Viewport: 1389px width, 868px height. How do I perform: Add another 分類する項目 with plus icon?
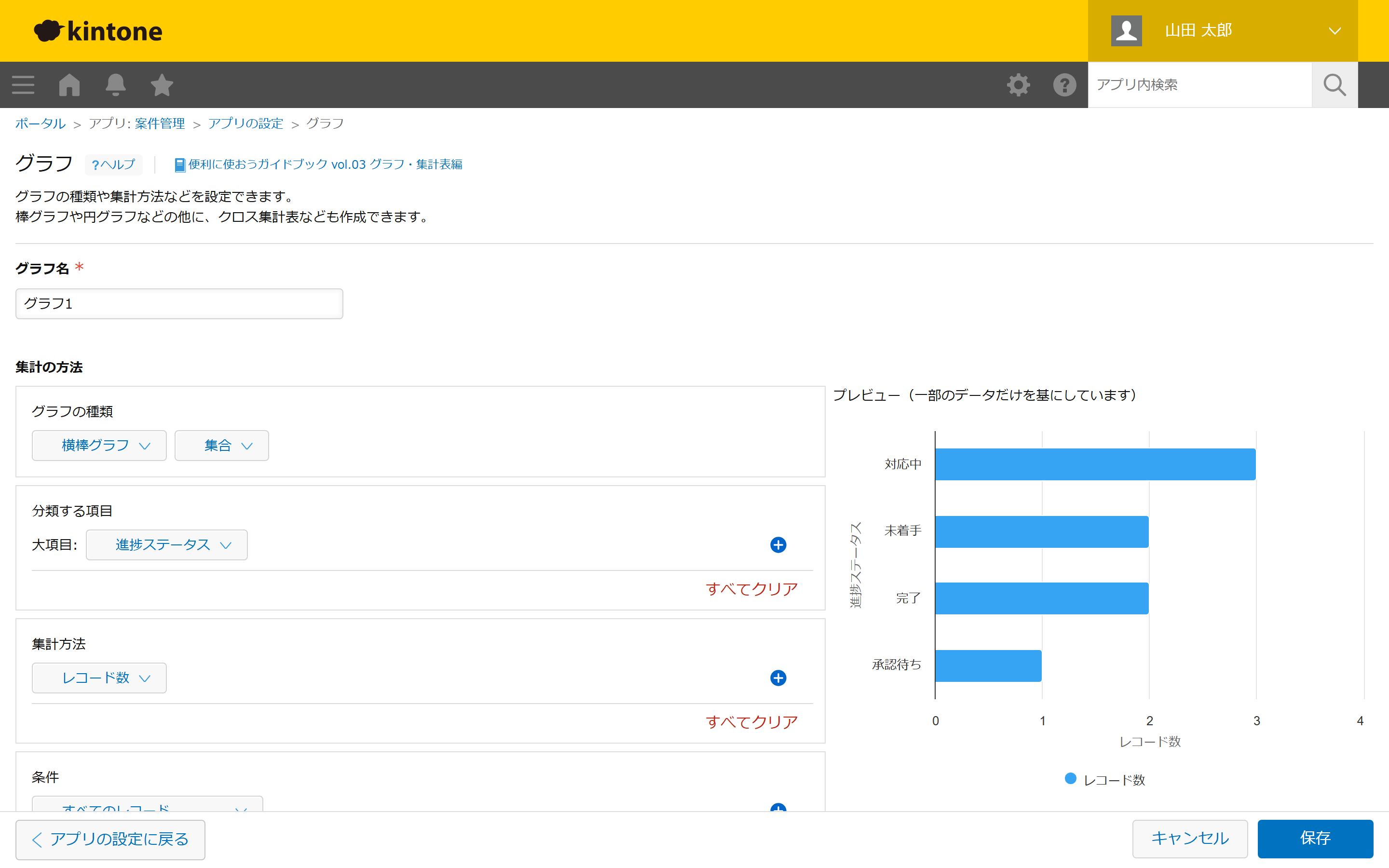778,545
